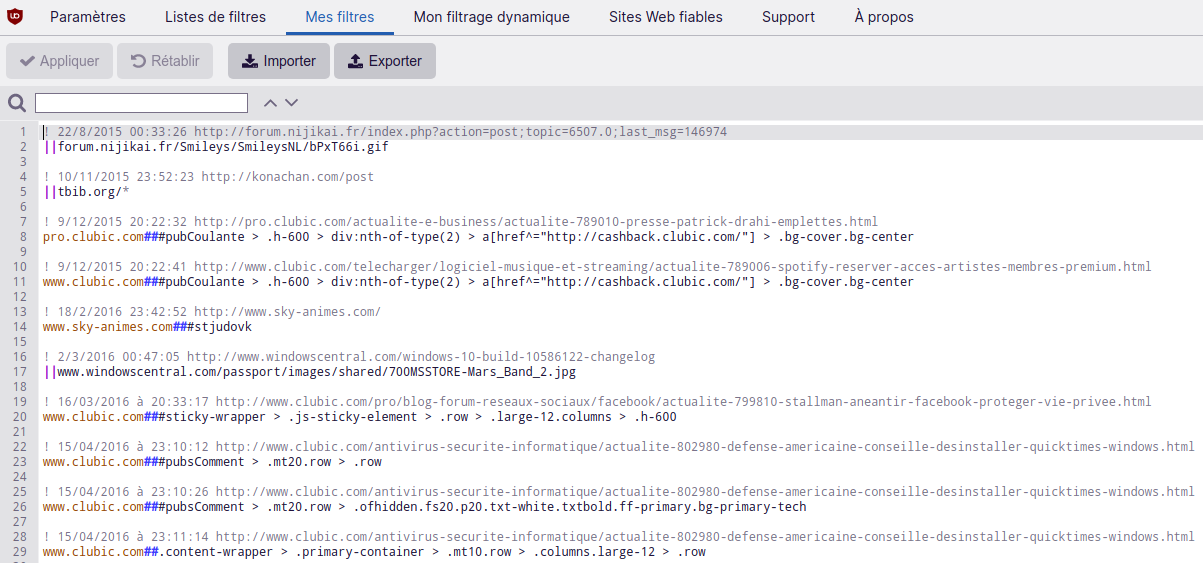Click the pro.clubic.com###pubCoulante filter line
The width and height of the screenshot is (1203, 563).
click(x=478, y=237)
